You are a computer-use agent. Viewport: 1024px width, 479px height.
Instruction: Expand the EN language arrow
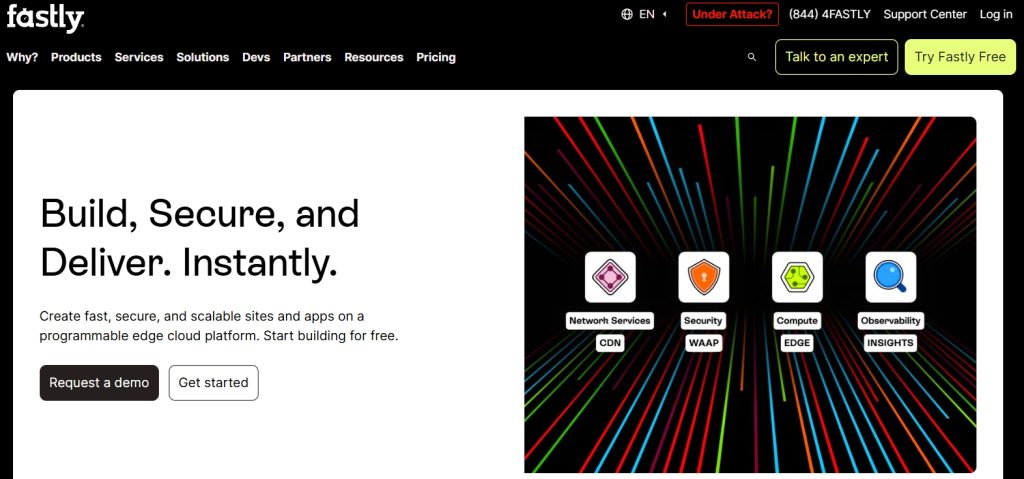click(665, 14)
